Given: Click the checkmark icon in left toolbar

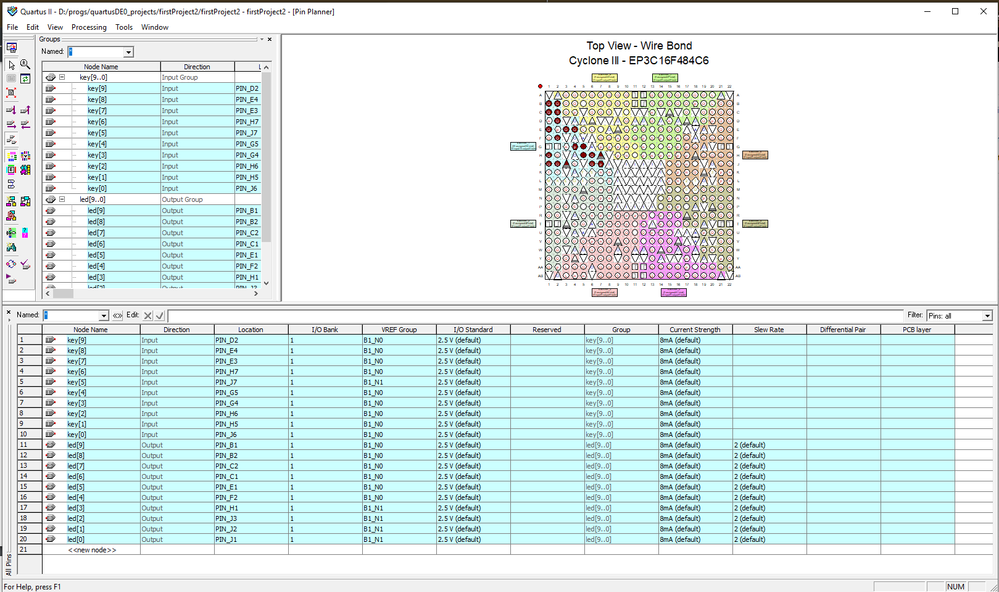Looking at the screenshot, I should point(25,263).
